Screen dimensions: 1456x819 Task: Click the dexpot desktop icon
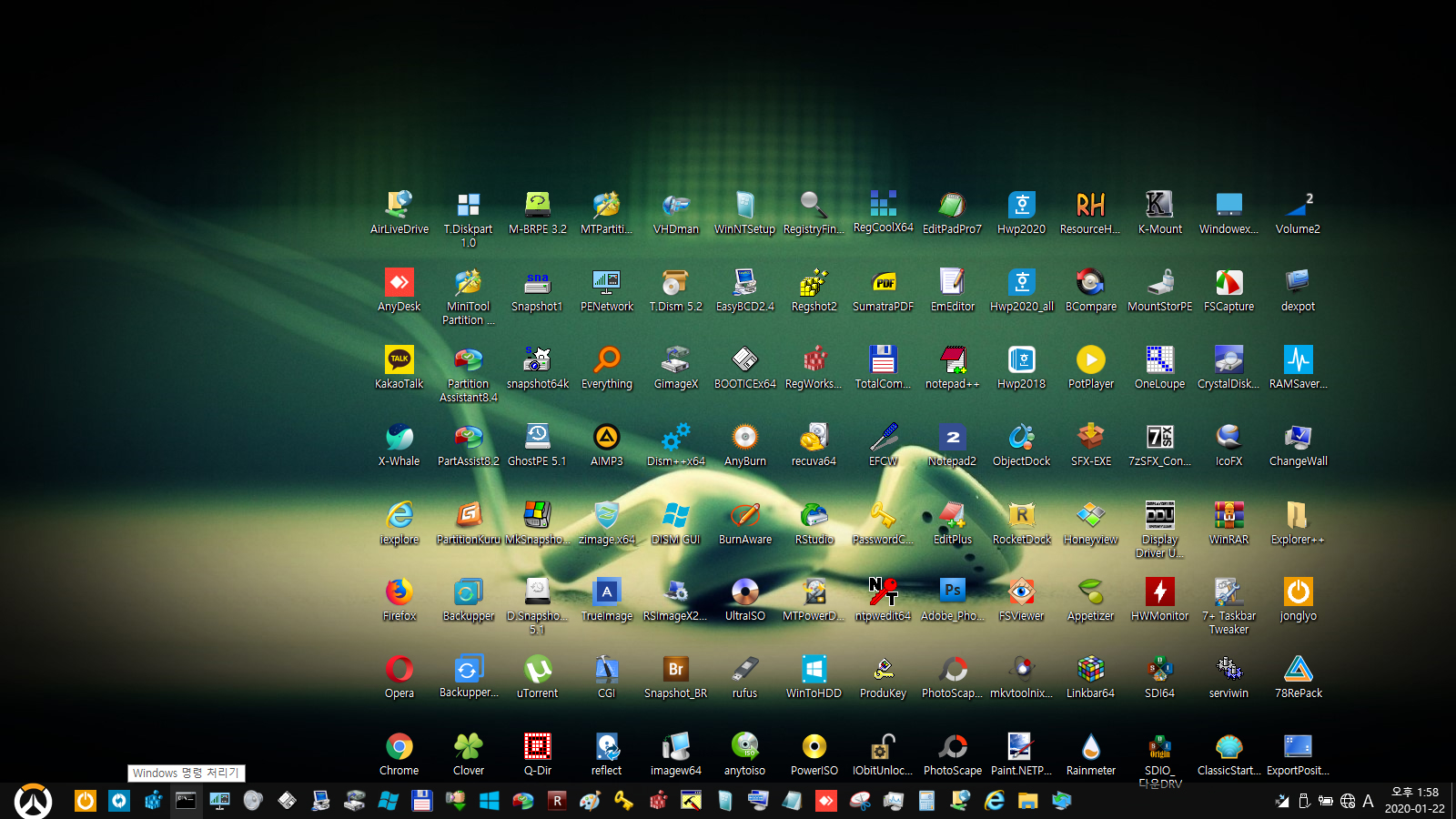[1299, 290]
